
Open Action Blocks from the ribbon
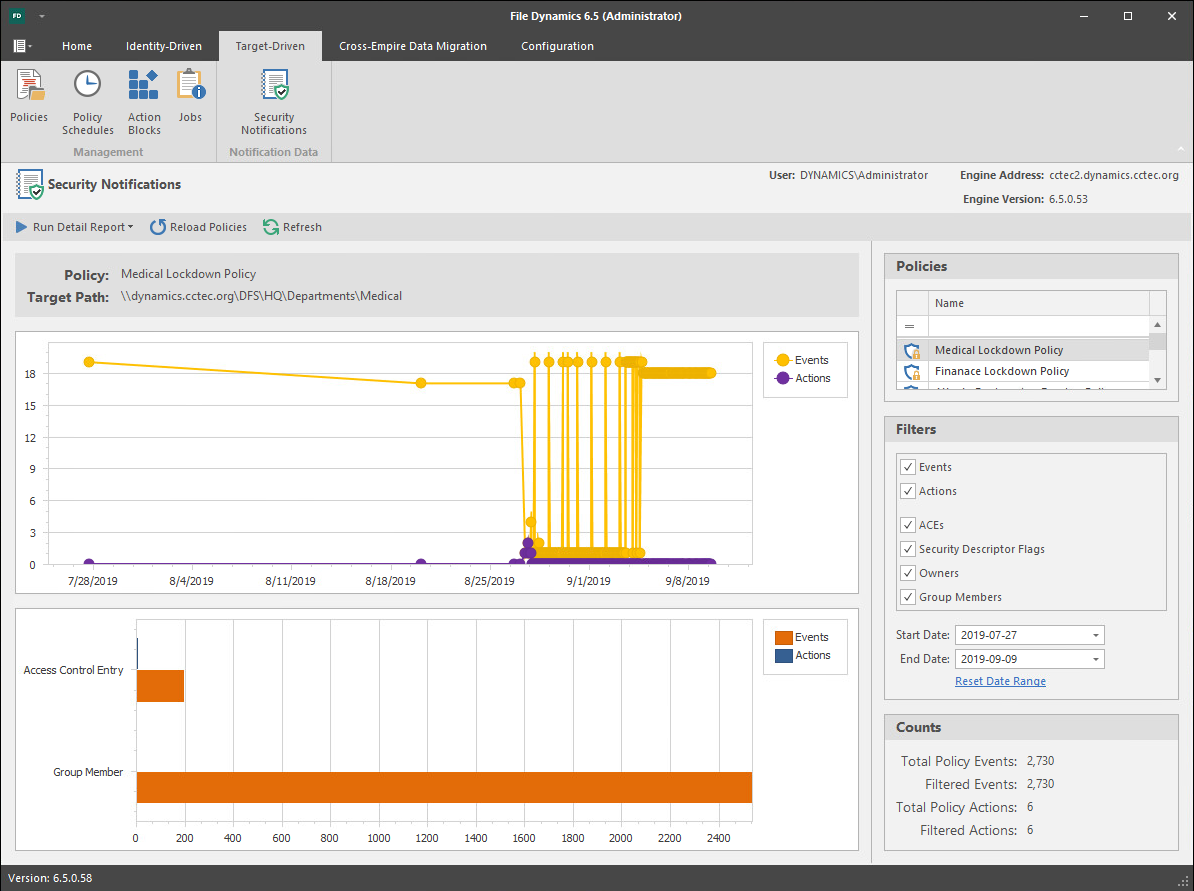tap(144, 87)
